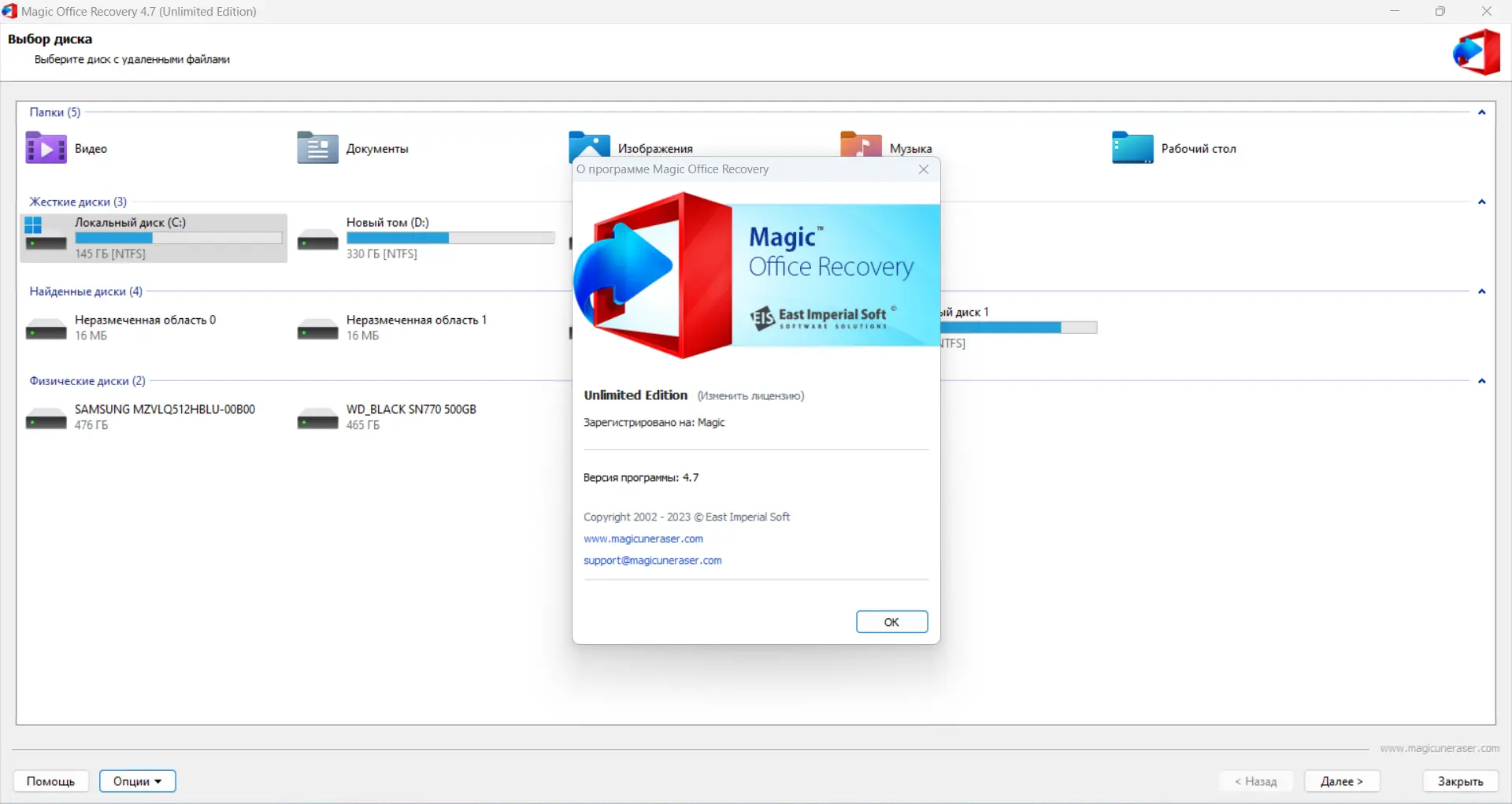
Task: Click OK in the About dialog
Action: pos(891,622)
